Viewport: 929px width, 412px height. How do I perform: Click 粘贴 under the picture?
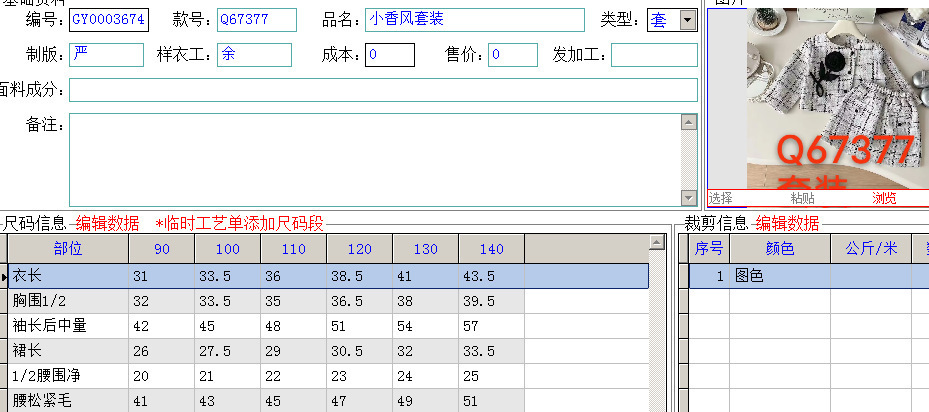click(x=802, y=198)
